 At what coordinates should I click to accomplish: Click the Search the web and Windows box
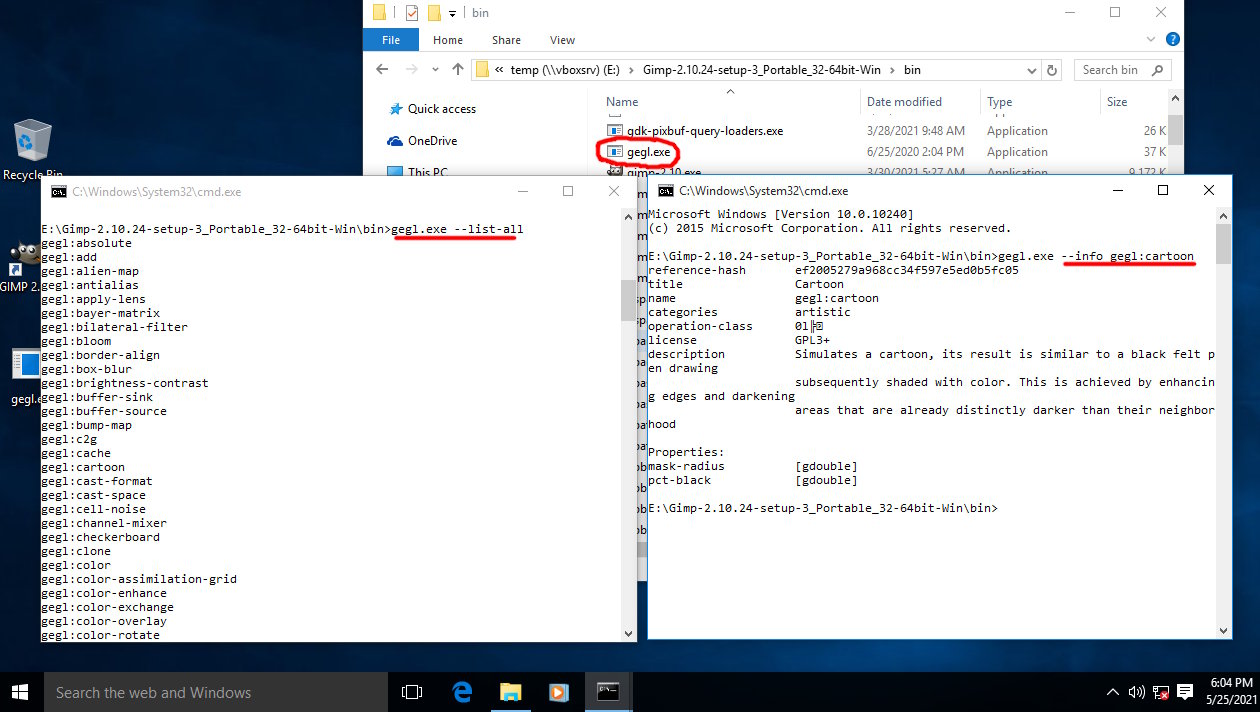click(x=216, y=692)
